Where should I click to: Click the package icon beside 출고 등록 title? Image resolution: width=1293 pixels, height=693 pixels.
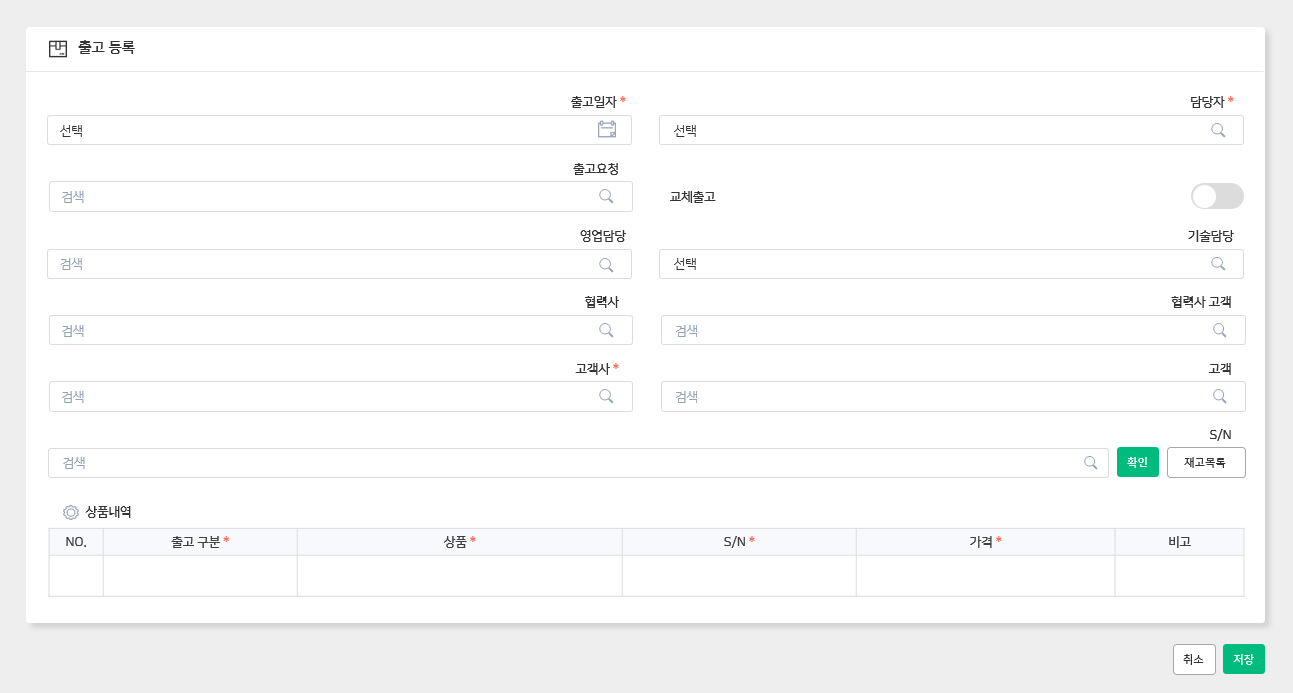(58, 49)
